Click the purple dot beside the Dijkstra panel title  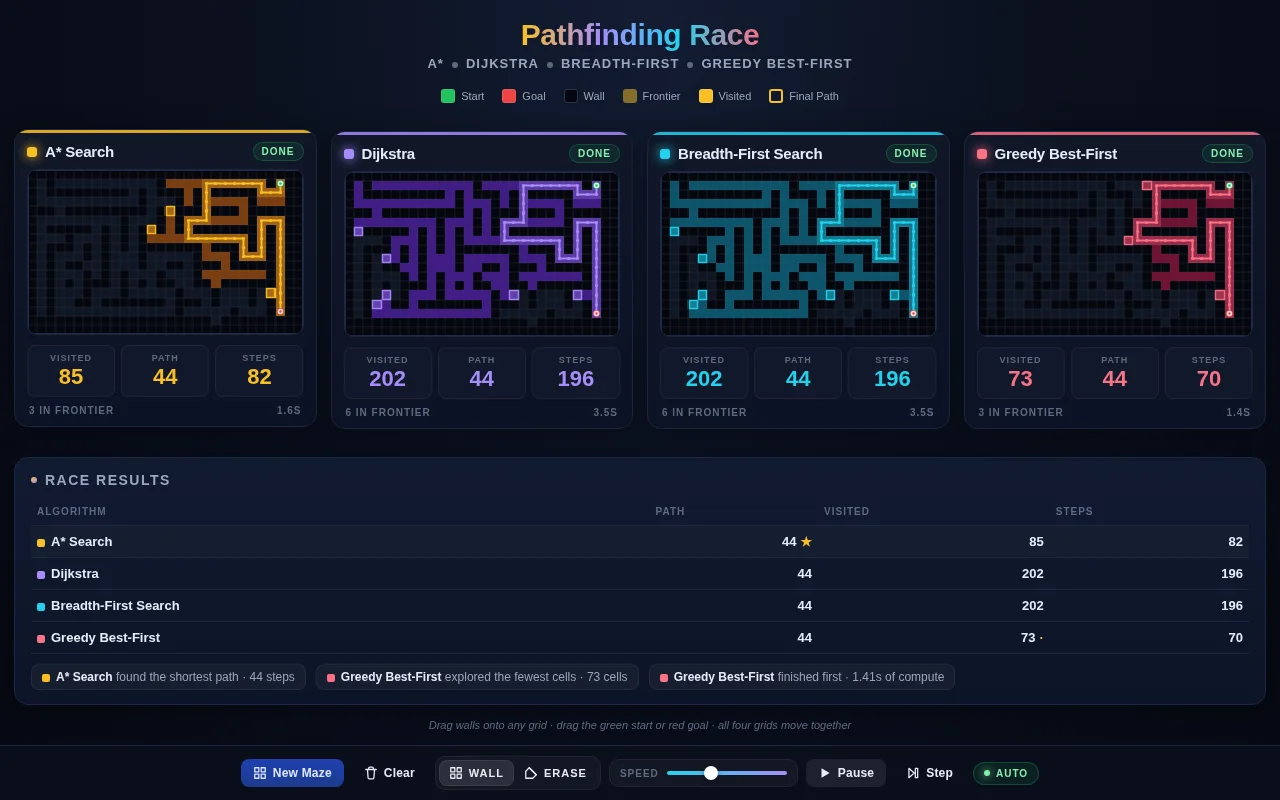pyautogui.click(x=349, y=154)
